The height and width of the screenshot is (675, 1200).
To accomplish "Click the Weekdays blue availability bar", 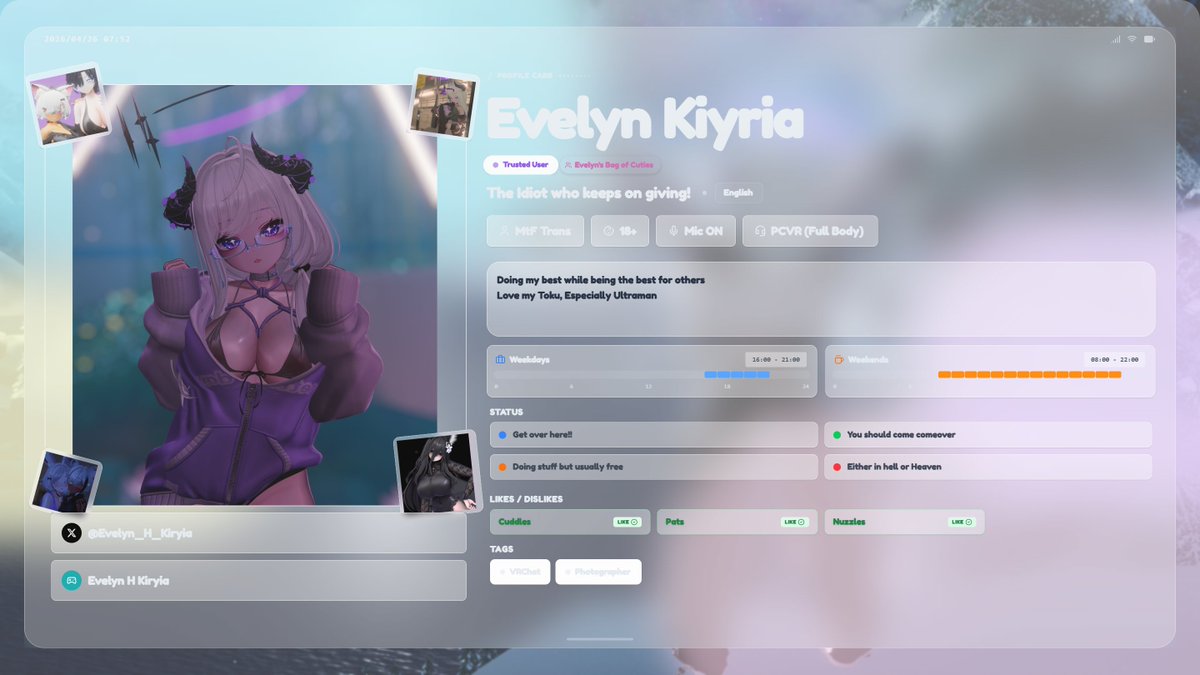I will click(x=737, y=375).
